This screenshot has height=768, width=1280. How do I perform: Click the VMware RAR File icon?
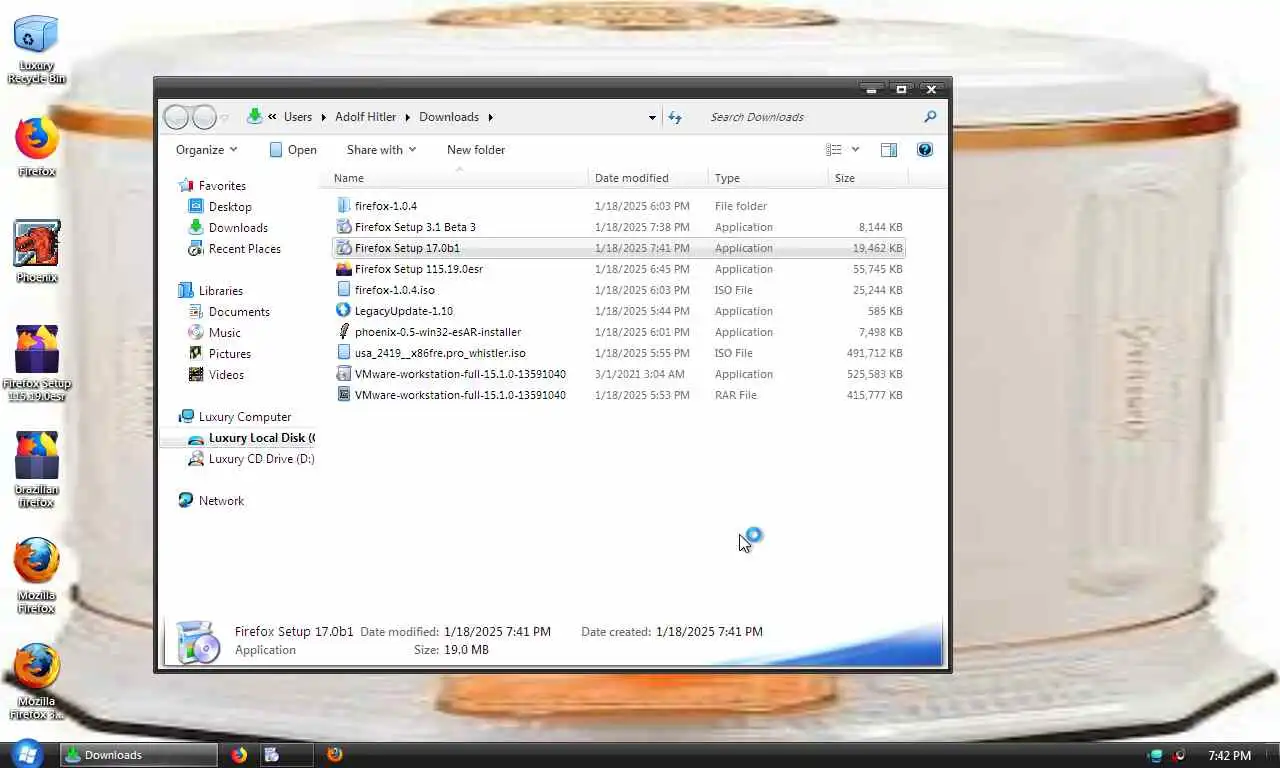click(344, 395)
